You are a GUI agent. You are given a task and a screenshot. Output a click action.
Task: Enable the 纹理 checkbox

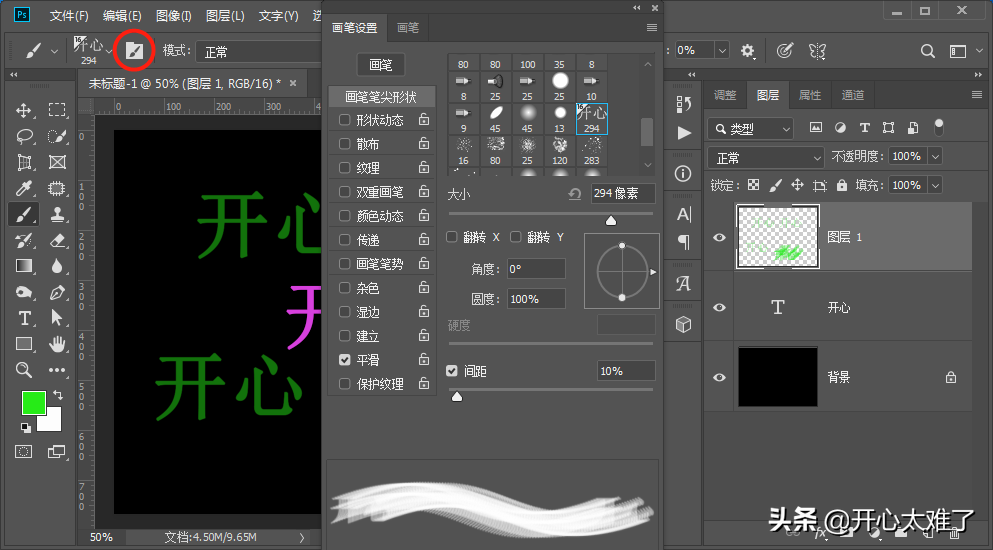tap(345, 168)
